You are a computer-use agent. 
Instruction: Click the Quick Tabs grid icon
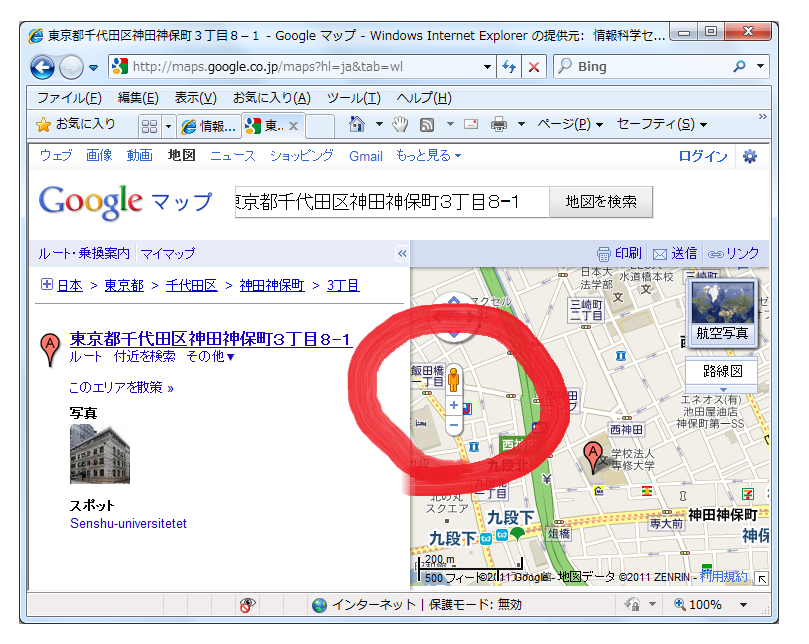tap(149, 126)
